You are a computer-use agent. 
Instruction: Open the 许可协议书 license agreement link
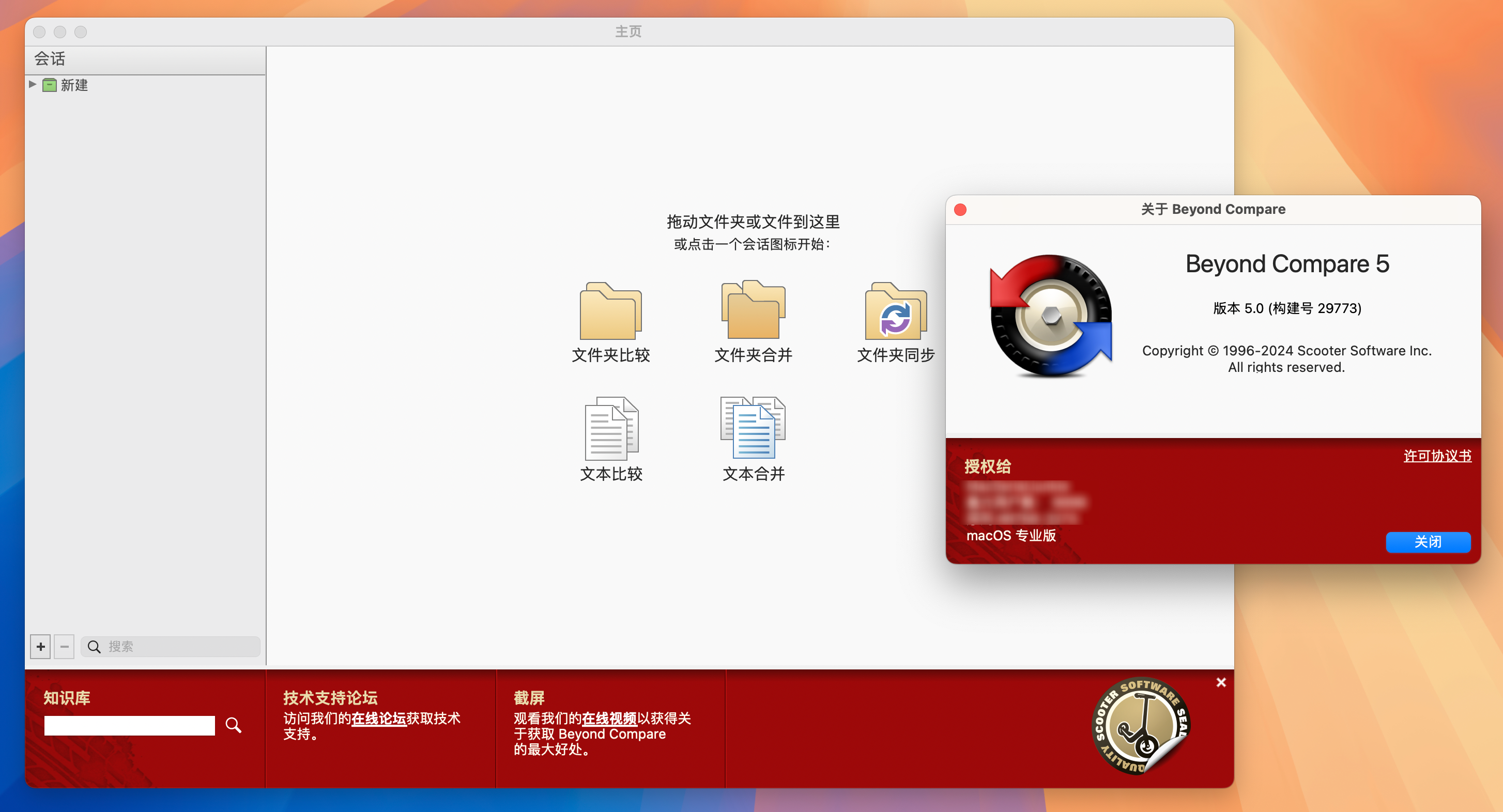1437,456
